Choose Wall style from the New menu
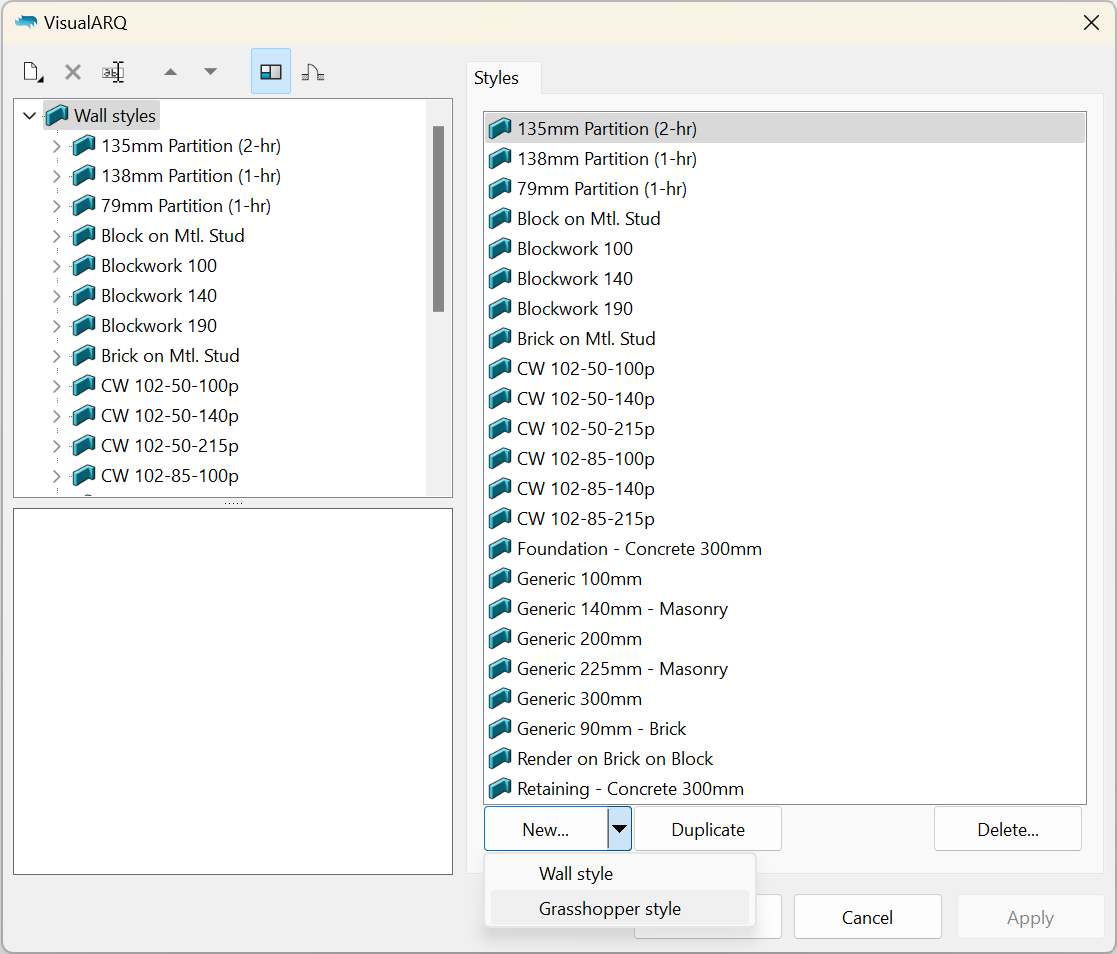 click(x=620, y=873)
